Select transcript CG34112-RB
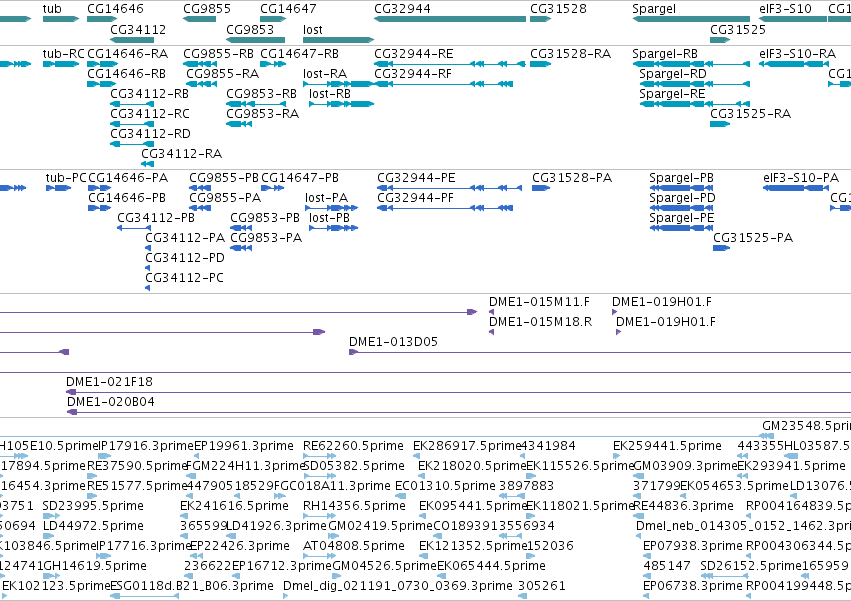Screen dimensions: 851x601 [132, 104]
